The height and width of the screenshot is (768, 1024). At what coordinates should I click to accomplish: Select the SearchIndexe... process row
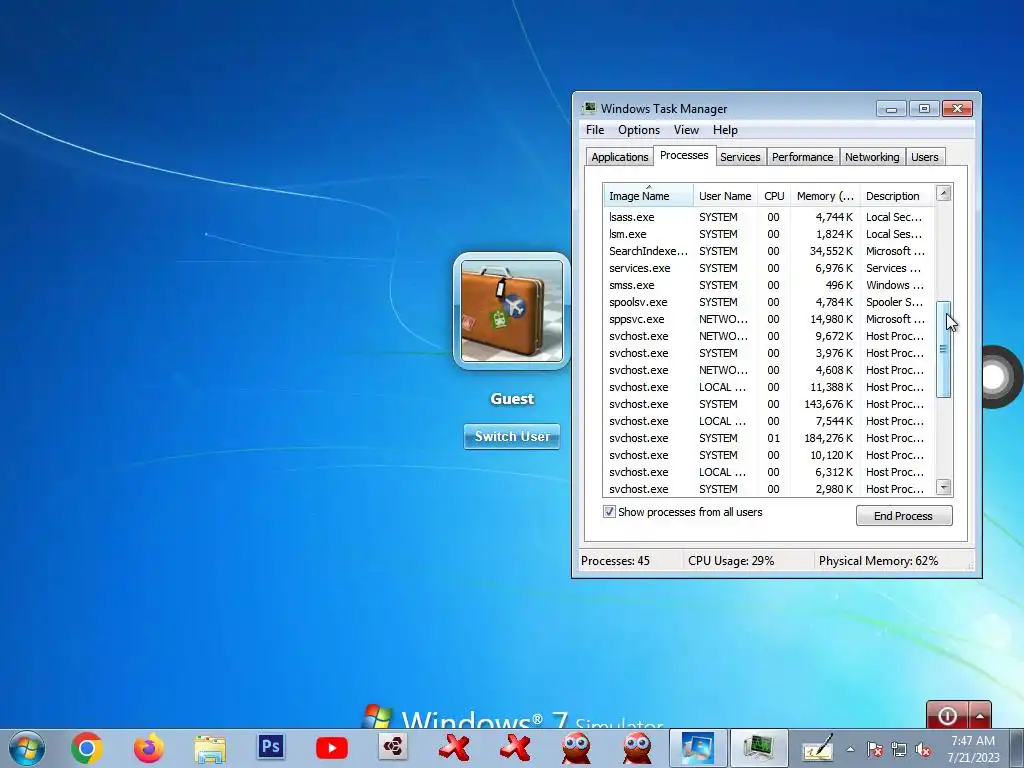(769, 251)
